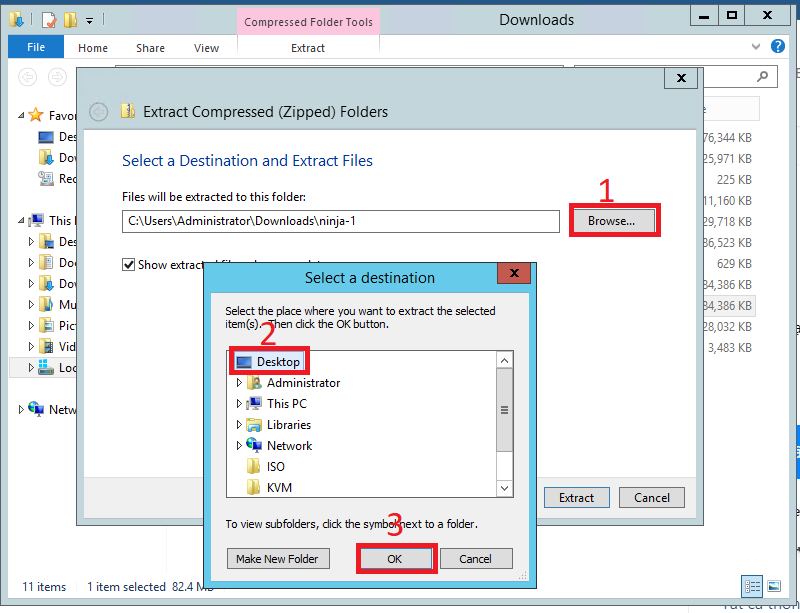This screenshot has width=800, height=613.
Task: Switch to large icons view in status bar
Action: pyautogui.click(x=773, y=586)
